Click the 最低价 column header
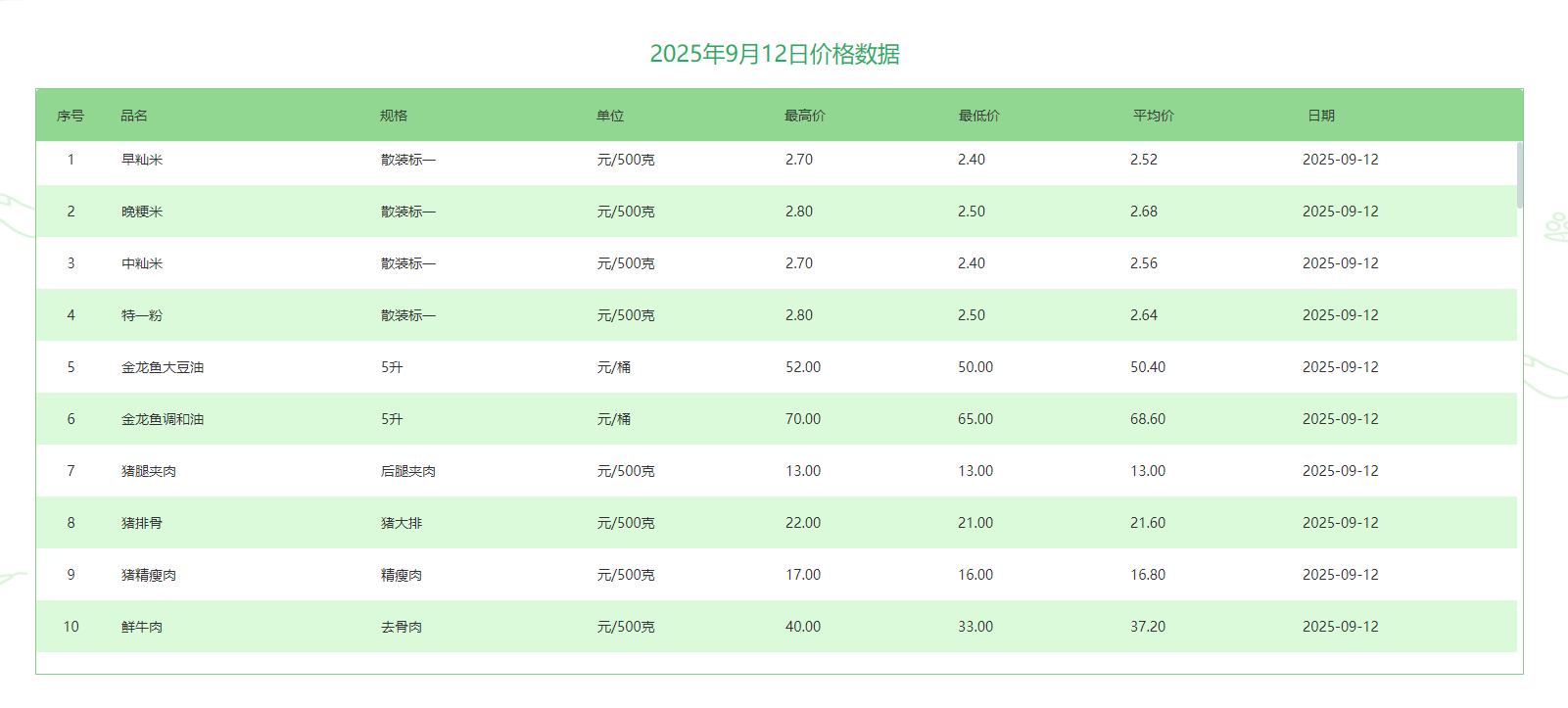Screen dimensions: 1568x708 click(x=979, y=116)
